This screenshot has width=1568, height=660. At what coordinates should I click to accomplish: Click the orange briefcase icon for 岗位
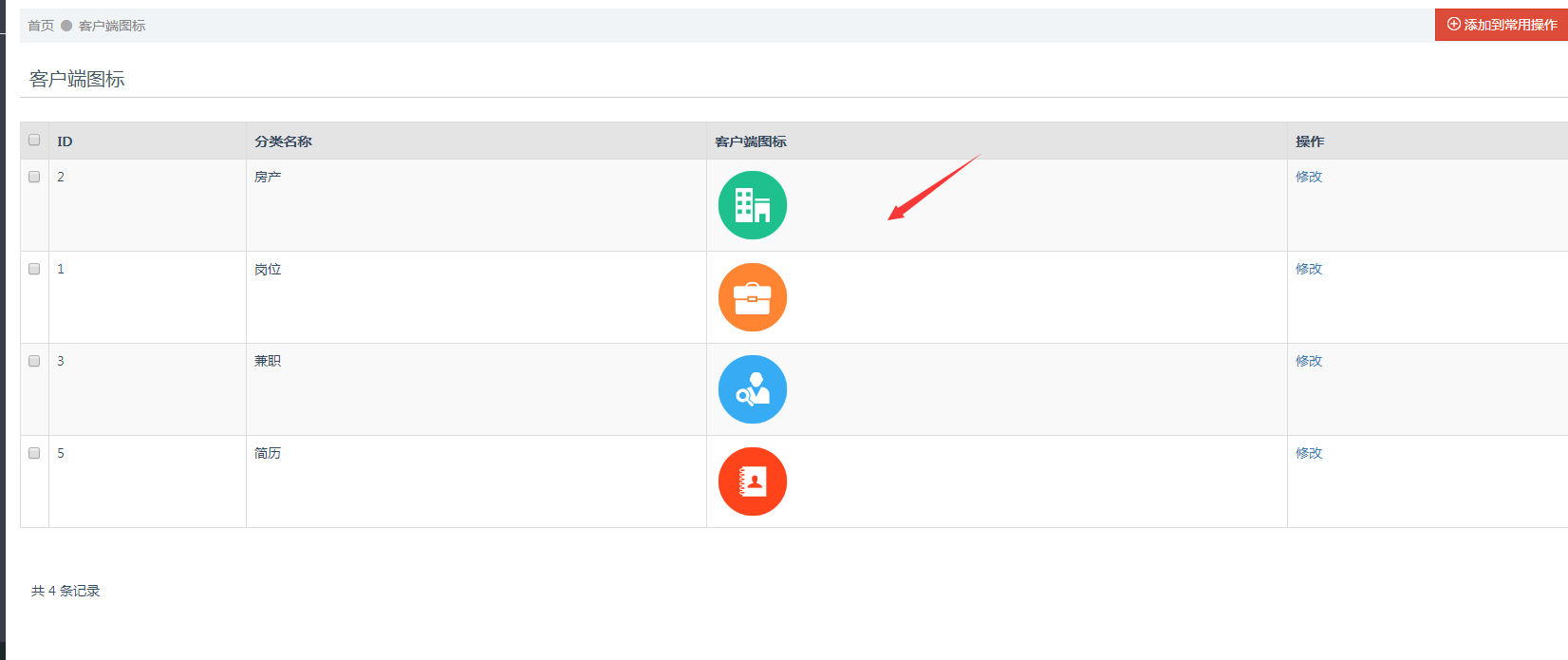point(753,297)
